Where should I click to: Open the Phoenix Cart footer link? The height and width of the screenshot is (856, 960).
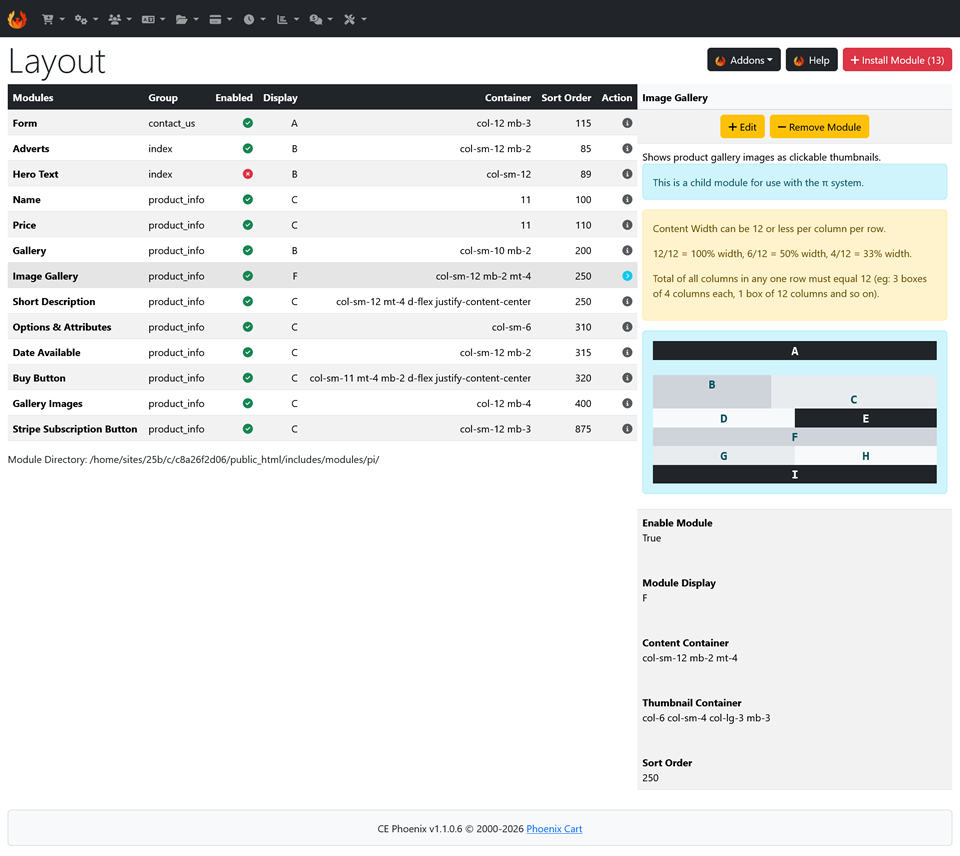coord(554,828)
